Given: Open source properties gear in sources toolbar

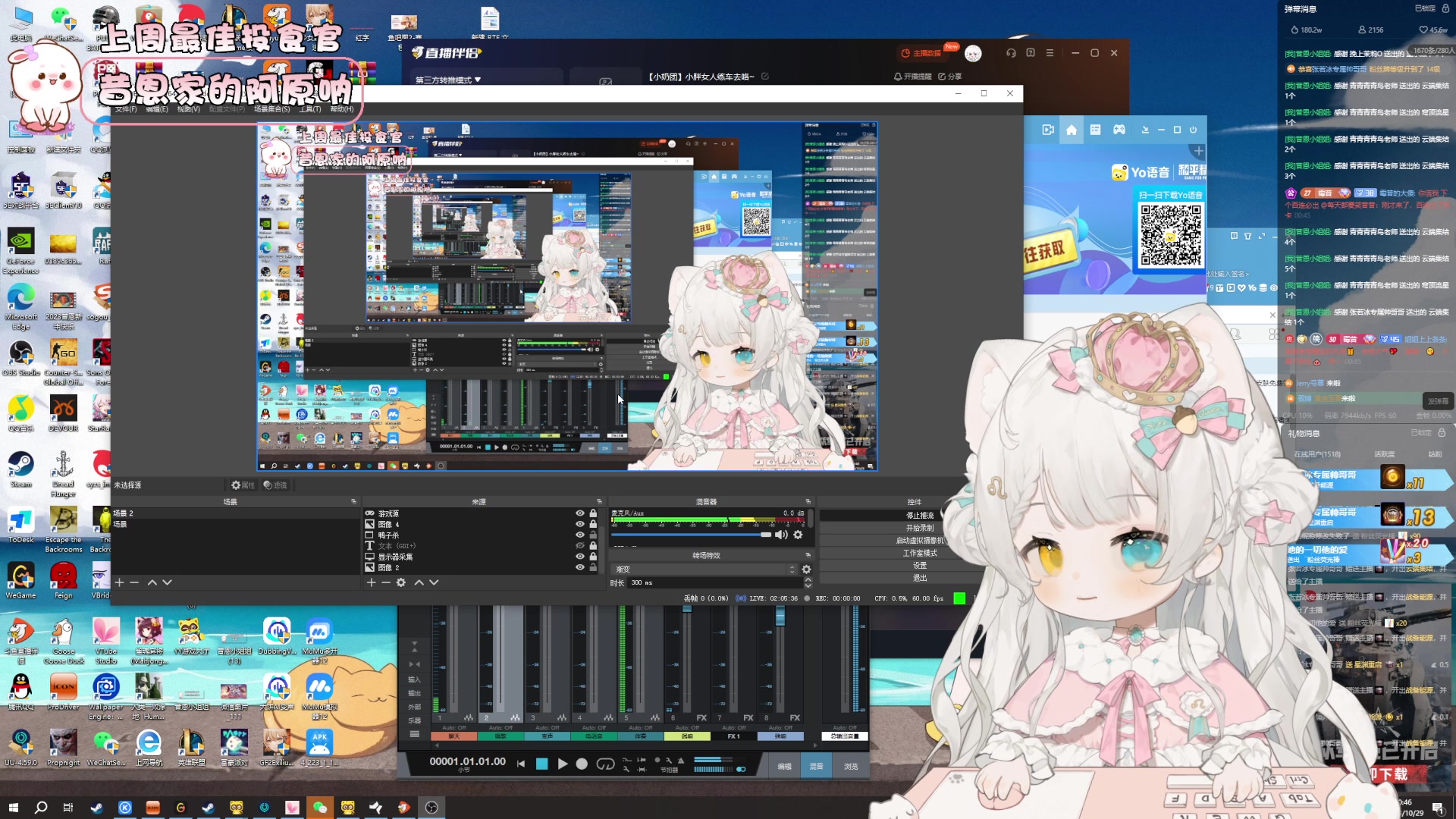Looking at the screenshot, I should click(401, 582).
